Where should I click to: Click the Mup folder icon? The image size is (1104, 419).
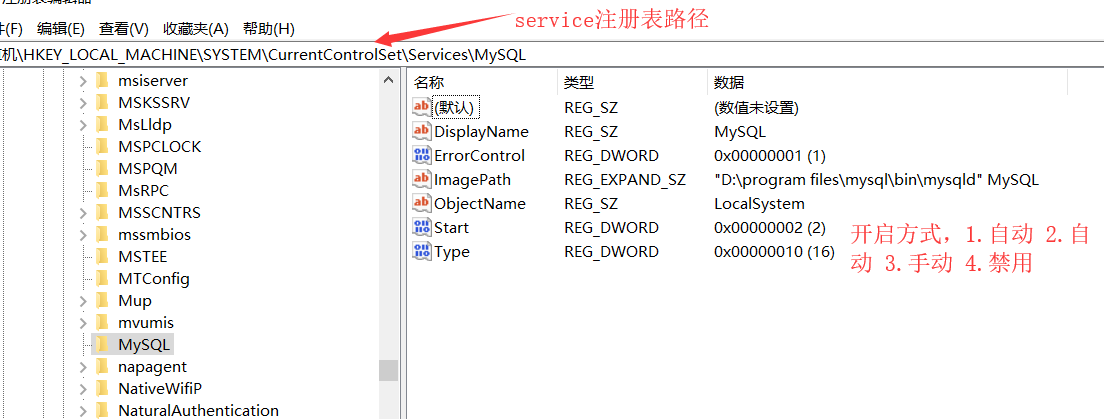click(101, 301)
